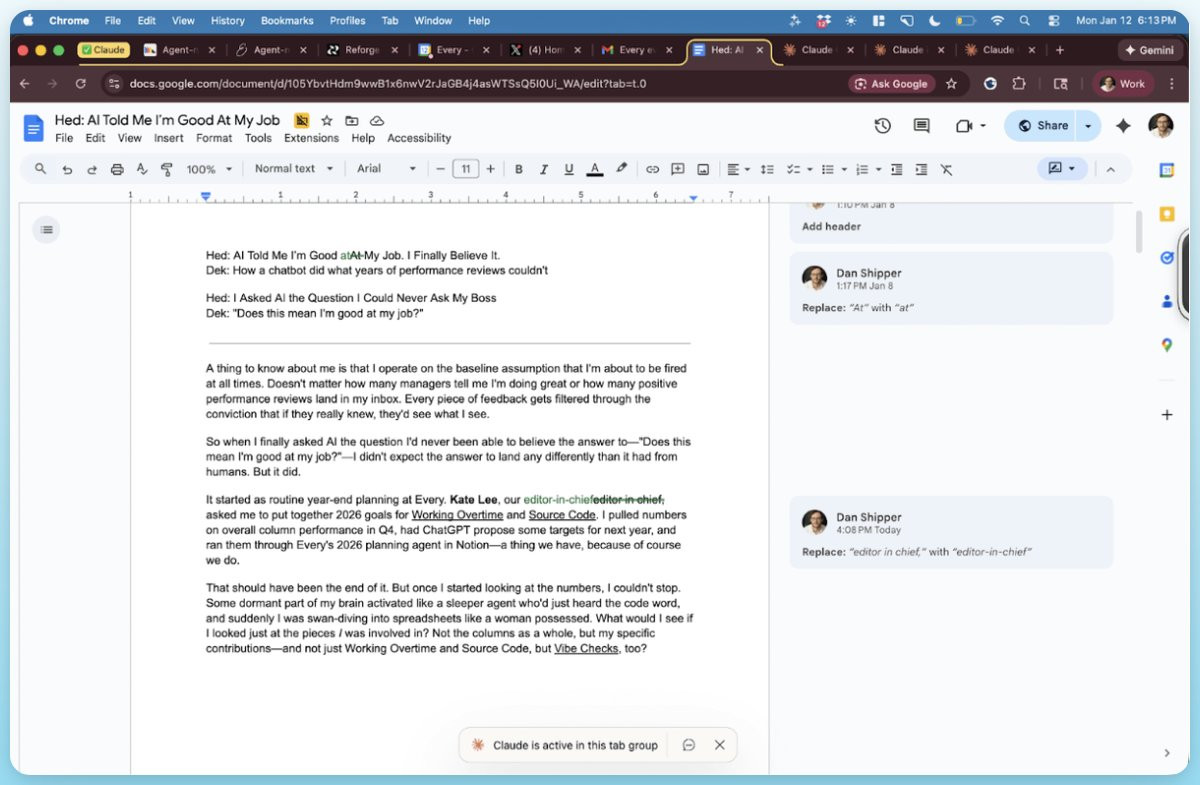The image size is (1200, 785).
Task: Increase the paragraph indent
Action: [921, 169]
